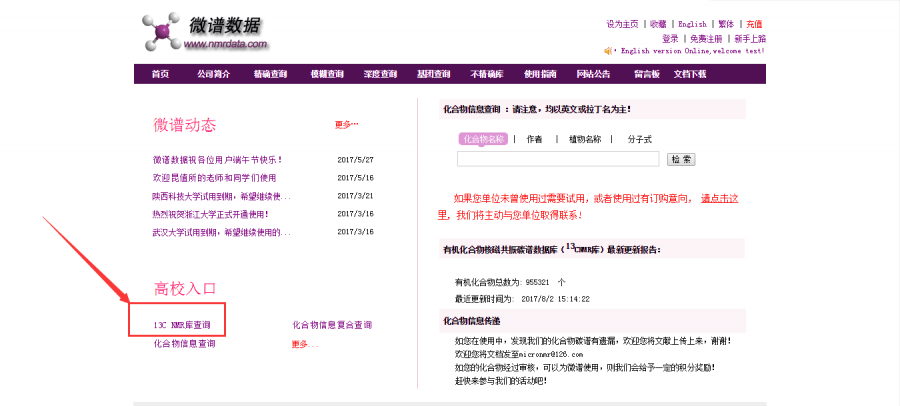The height and width of the screenshot is (406, 900).
Task: Click the 有机化合物总数为 955321 count text
Action: [510, 283]
